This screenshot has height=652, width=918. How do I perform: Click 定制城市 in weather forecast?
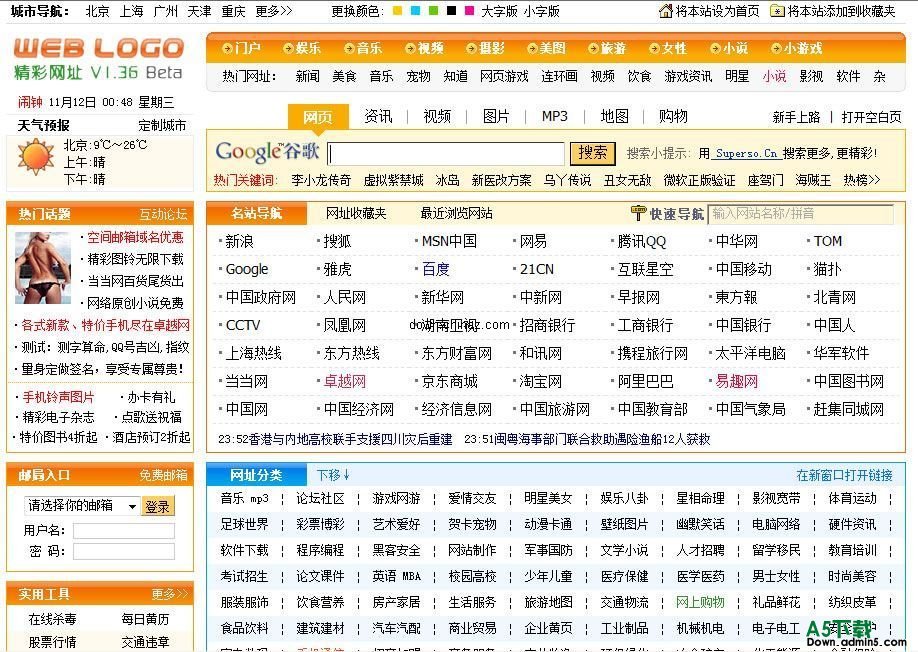pos(162,125)
